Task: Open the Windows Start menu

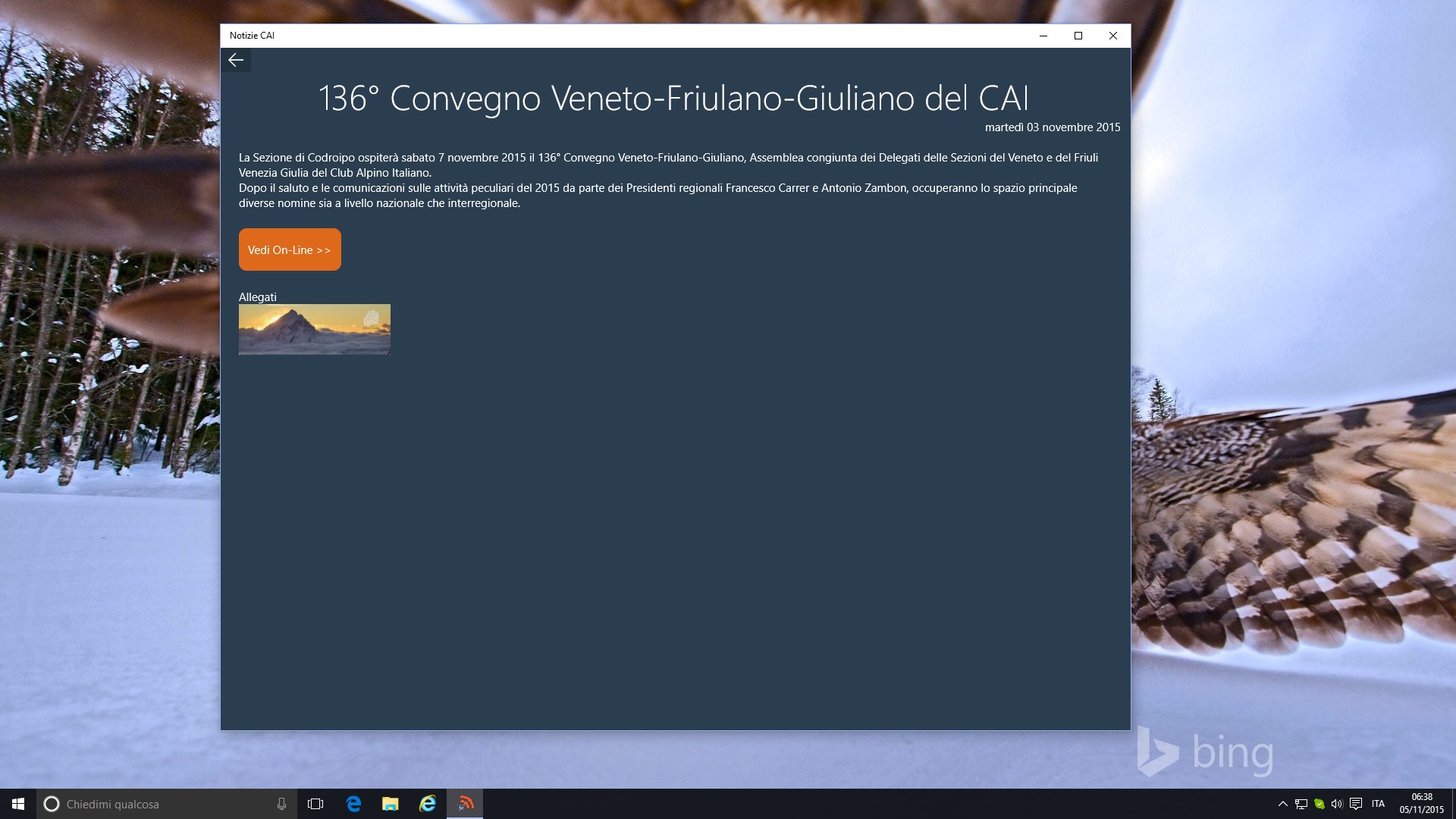Action: (17, 804)
